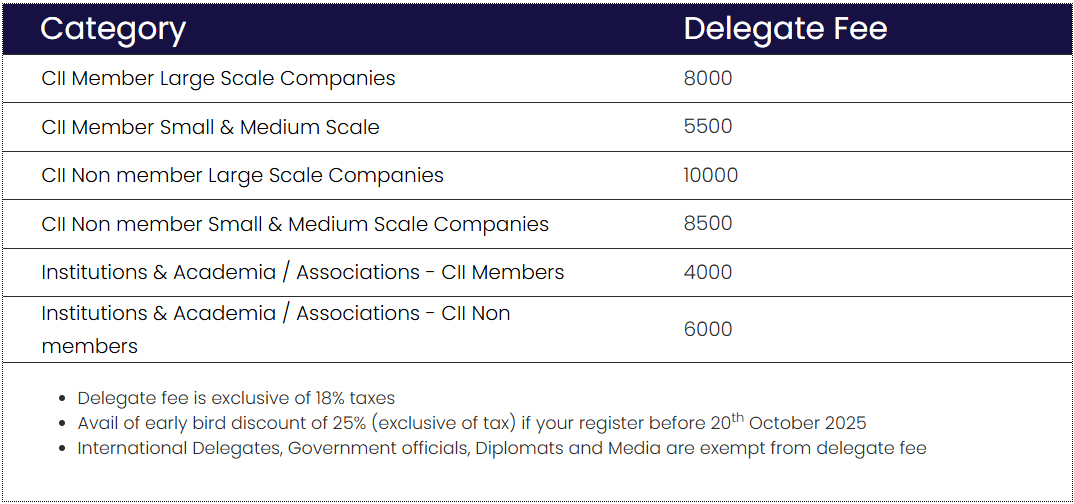
Task: Click the Delegate Fee column header
Action: pyautogui.click(x=785, y=29)
